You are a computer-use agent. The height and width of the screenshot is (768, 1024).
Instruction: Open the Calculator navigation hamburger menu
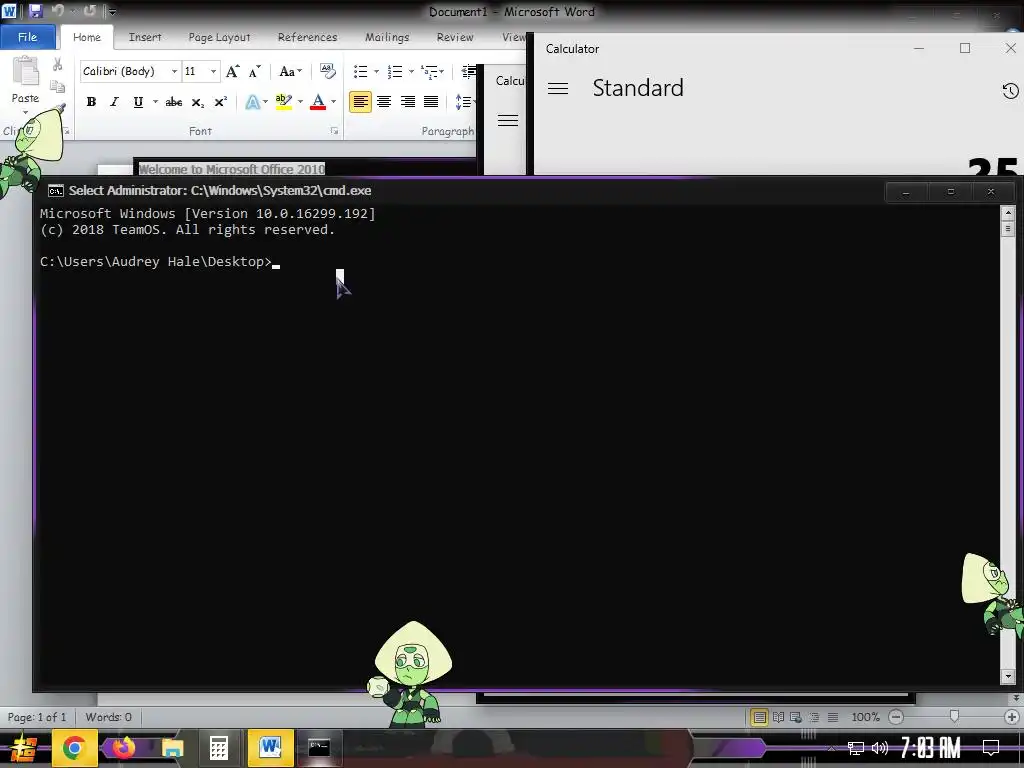[x=558, y=88]
